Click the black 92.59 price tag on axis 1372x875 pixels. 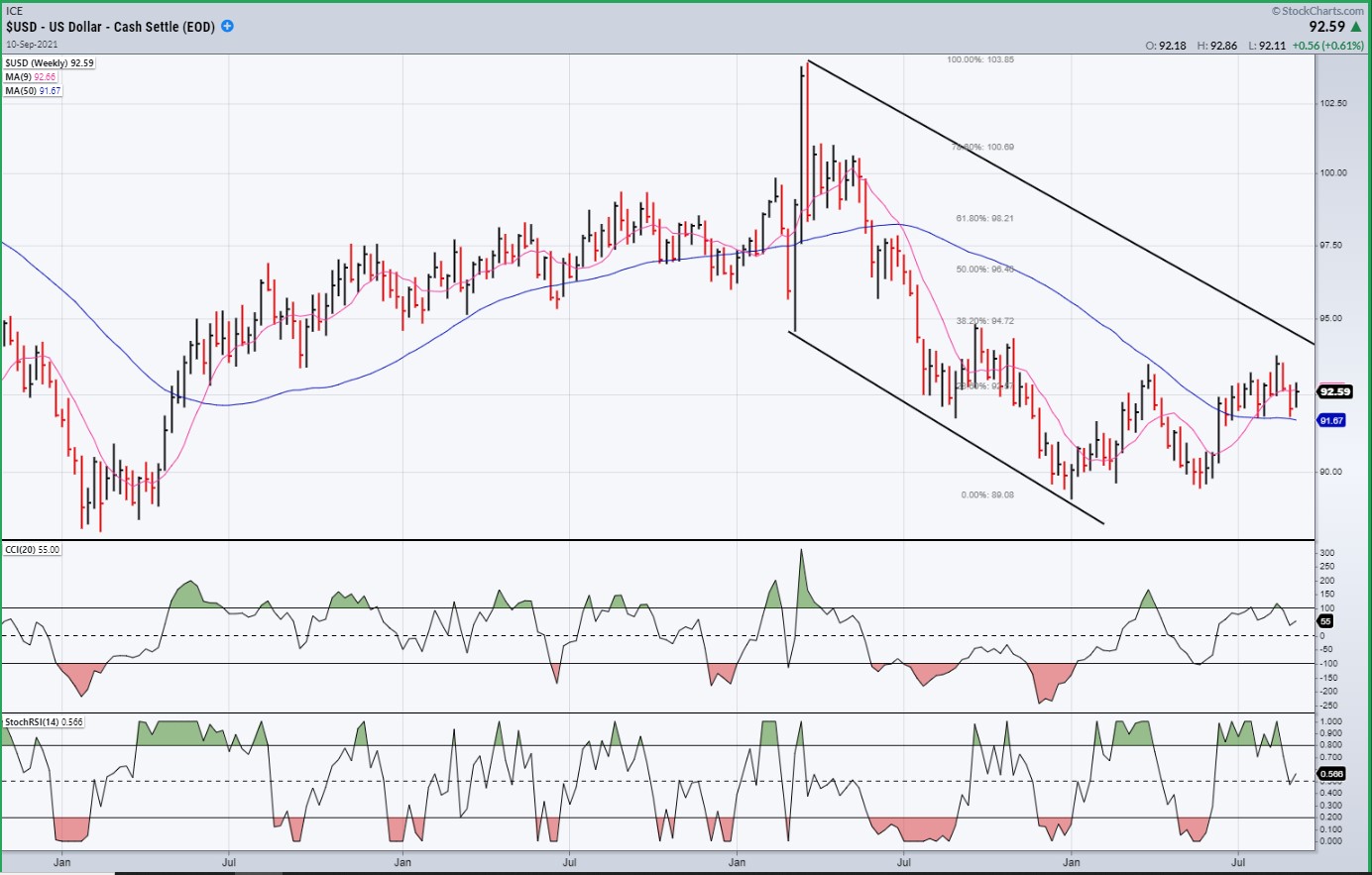tap(1334, 391)
